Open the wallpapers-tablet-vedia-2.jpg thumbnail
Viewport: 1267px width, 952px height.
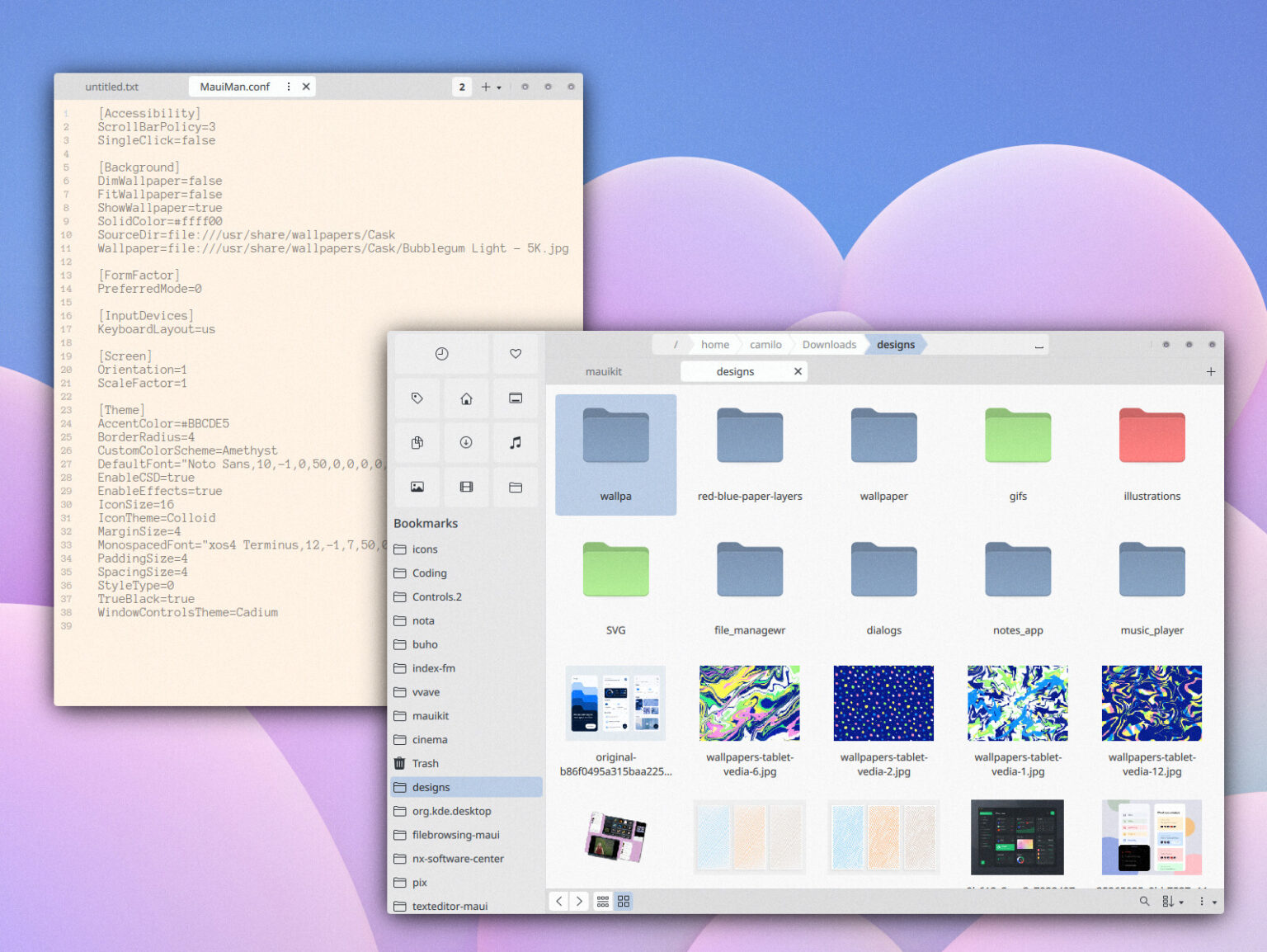pyautogui.click(x=883, y=703)
